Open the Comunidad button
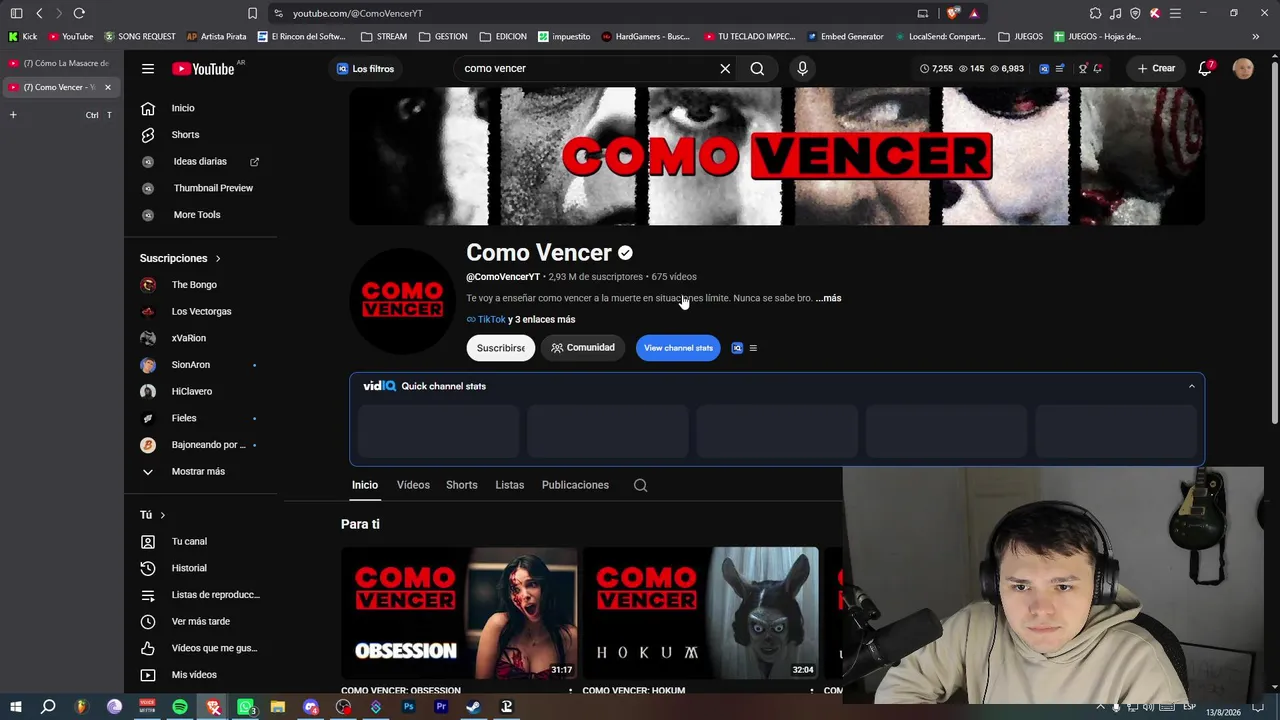Viewport: 1280px width, 720px height. (583, 348)
